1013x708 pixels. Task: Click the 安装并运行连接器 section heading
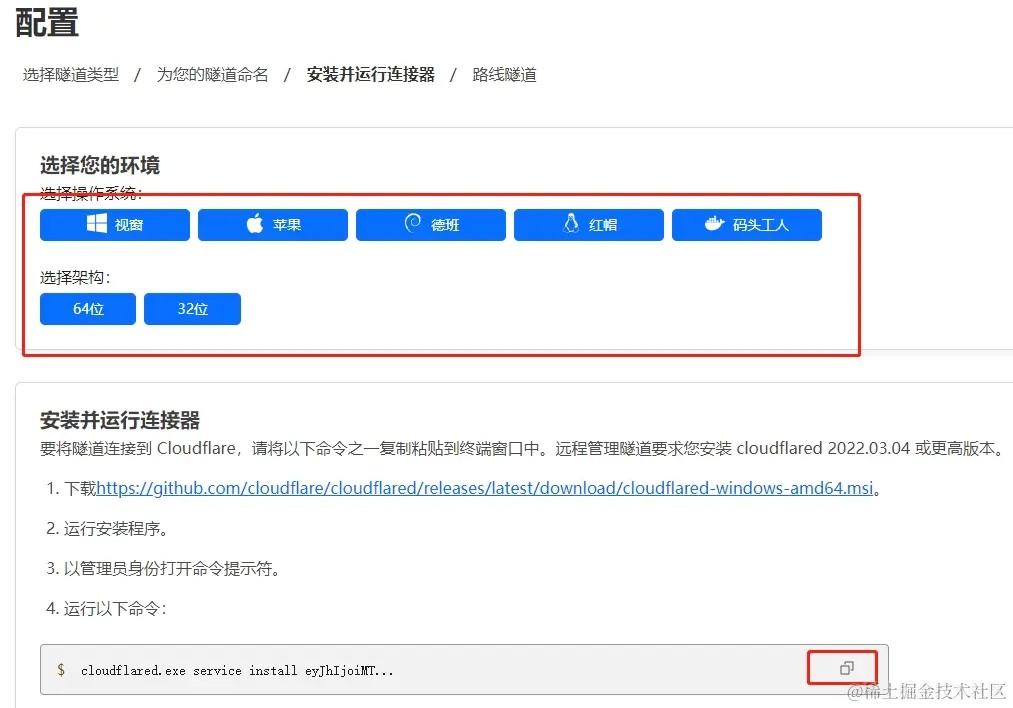pyautogui.click(x=120, y=421)
